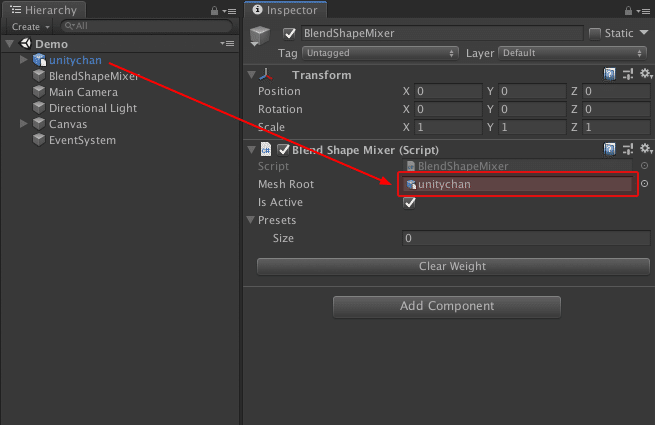Click the Rotation Y field
This screenshot has width=655, height=425.
coord(532,109)
